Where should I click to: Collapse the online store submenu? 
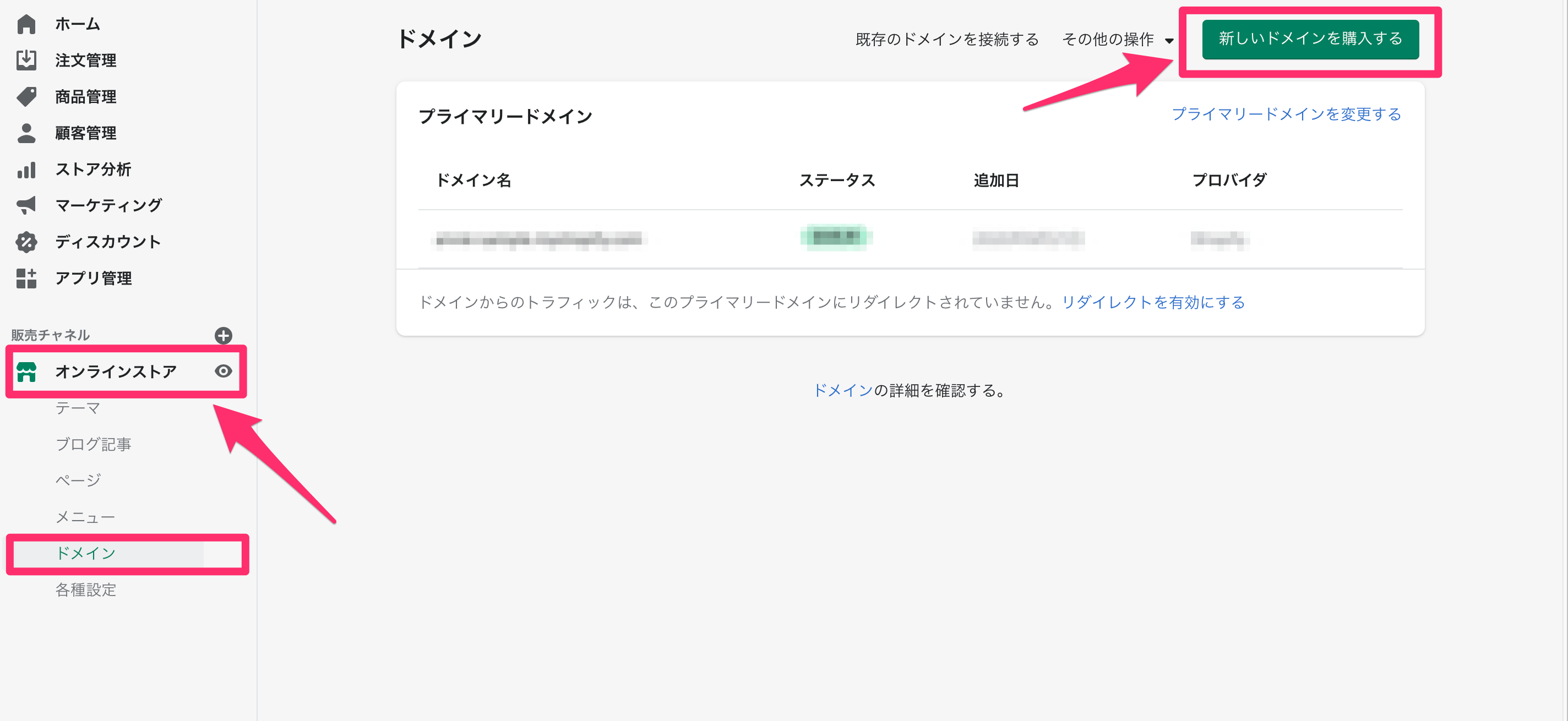(116, 371)
